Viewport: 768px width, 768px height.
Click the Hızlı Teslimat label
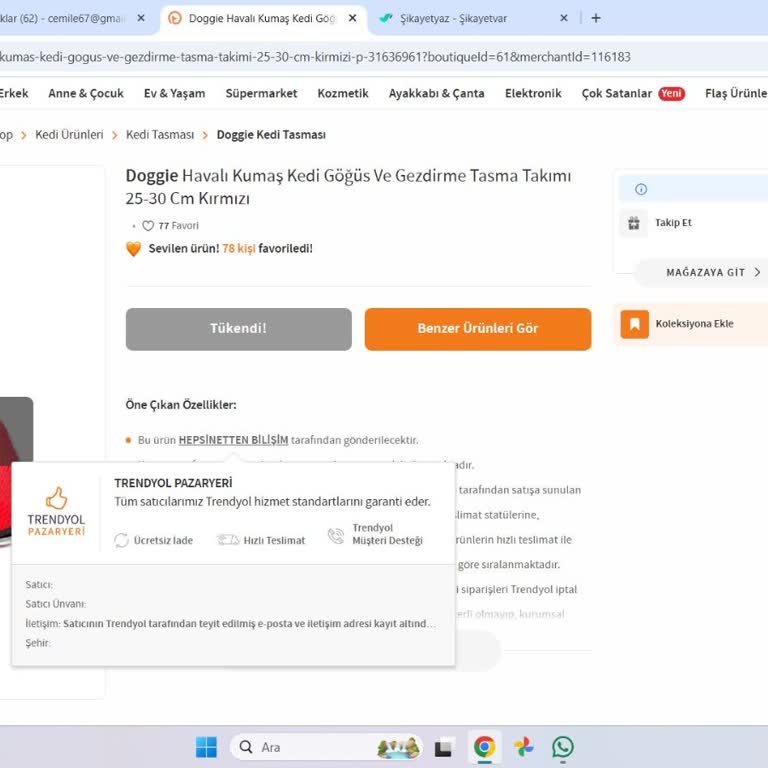tap(274, 540)
